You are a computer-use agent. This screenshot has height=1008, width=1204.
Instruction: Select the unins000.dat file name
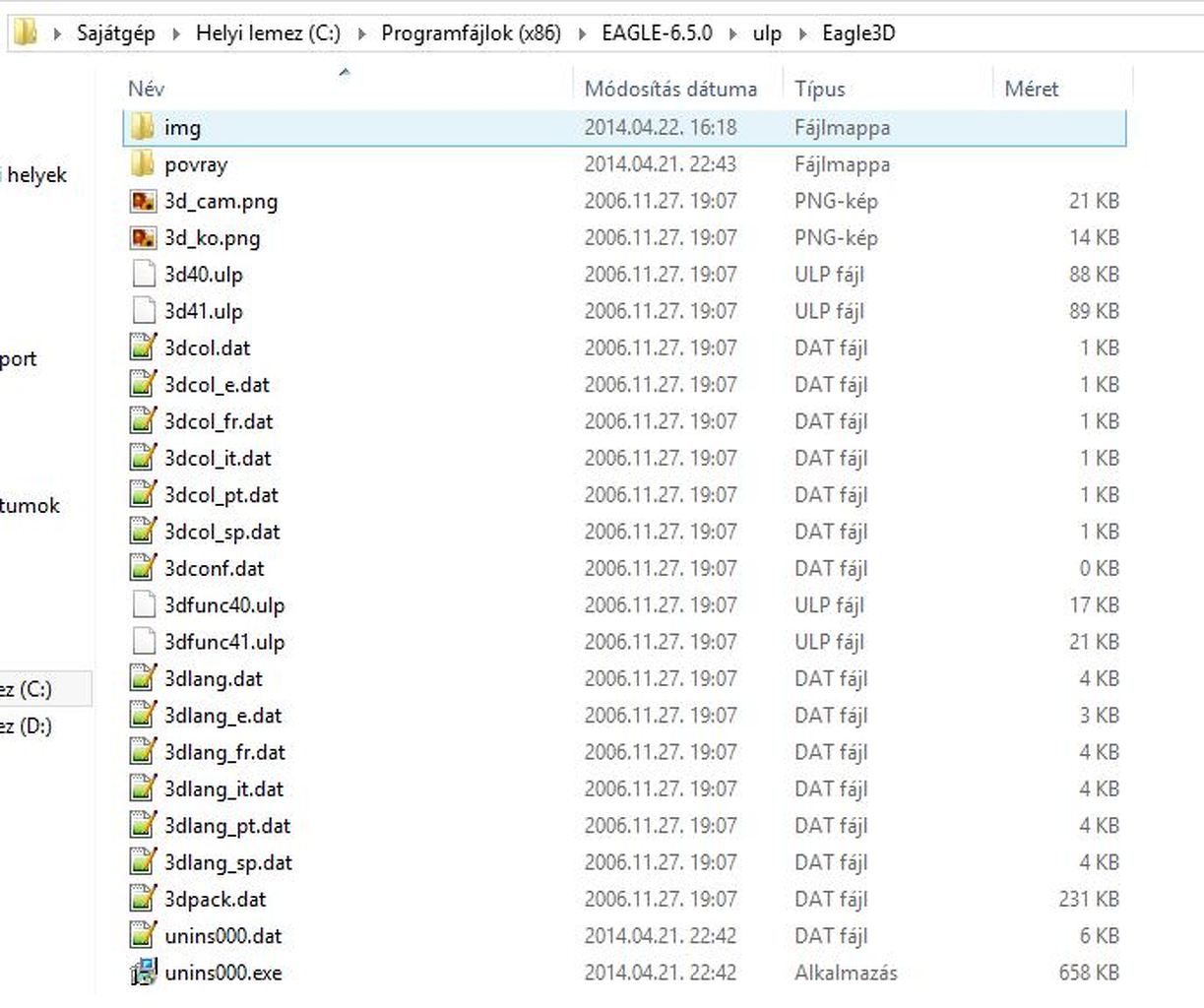(x=222, y=935)
